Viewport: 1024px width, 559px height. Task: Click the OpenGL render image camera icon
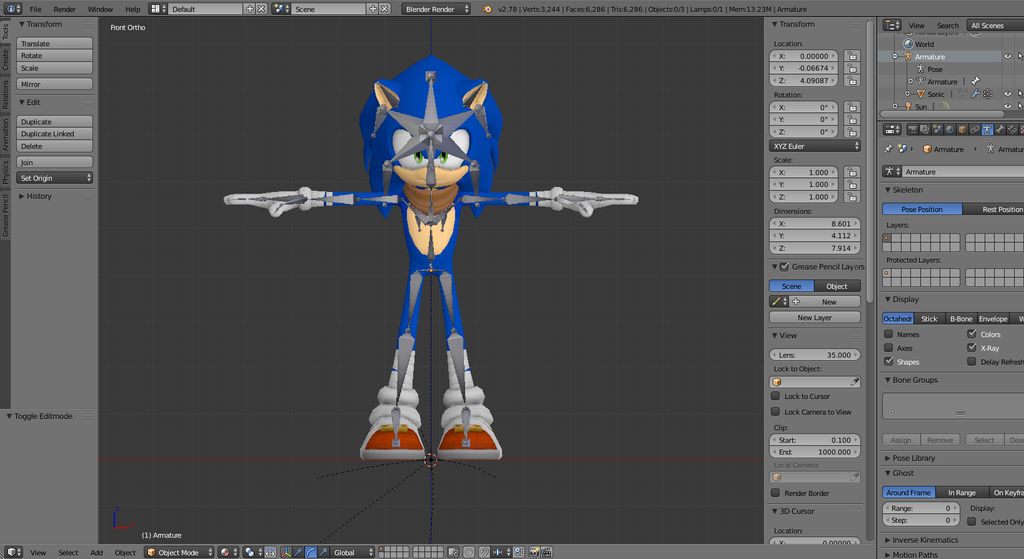(534, 552)
